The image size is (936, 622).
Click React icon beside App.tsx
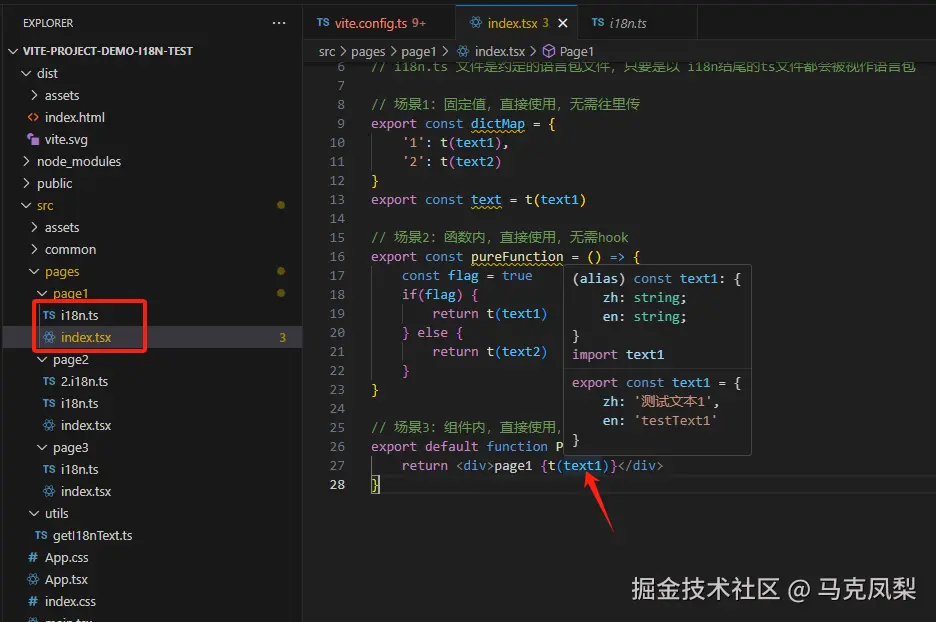(33, 579)
